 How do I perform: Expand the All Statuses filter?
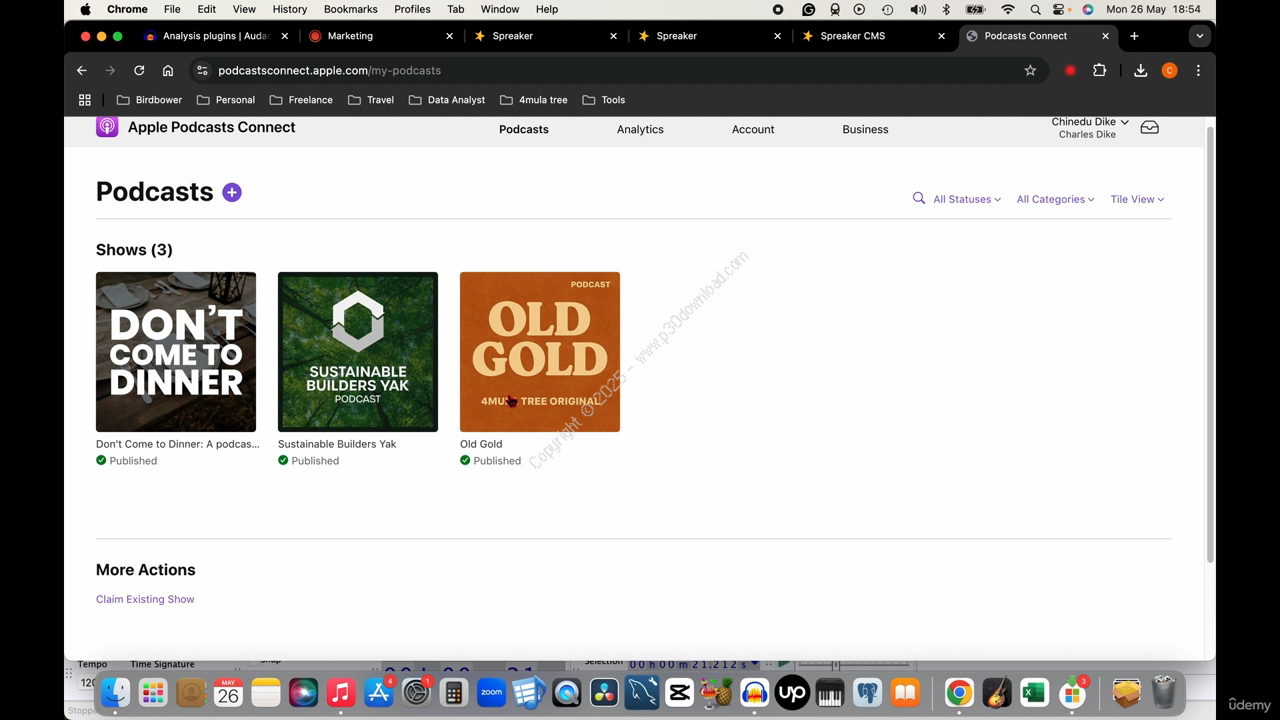coord(967,199)
